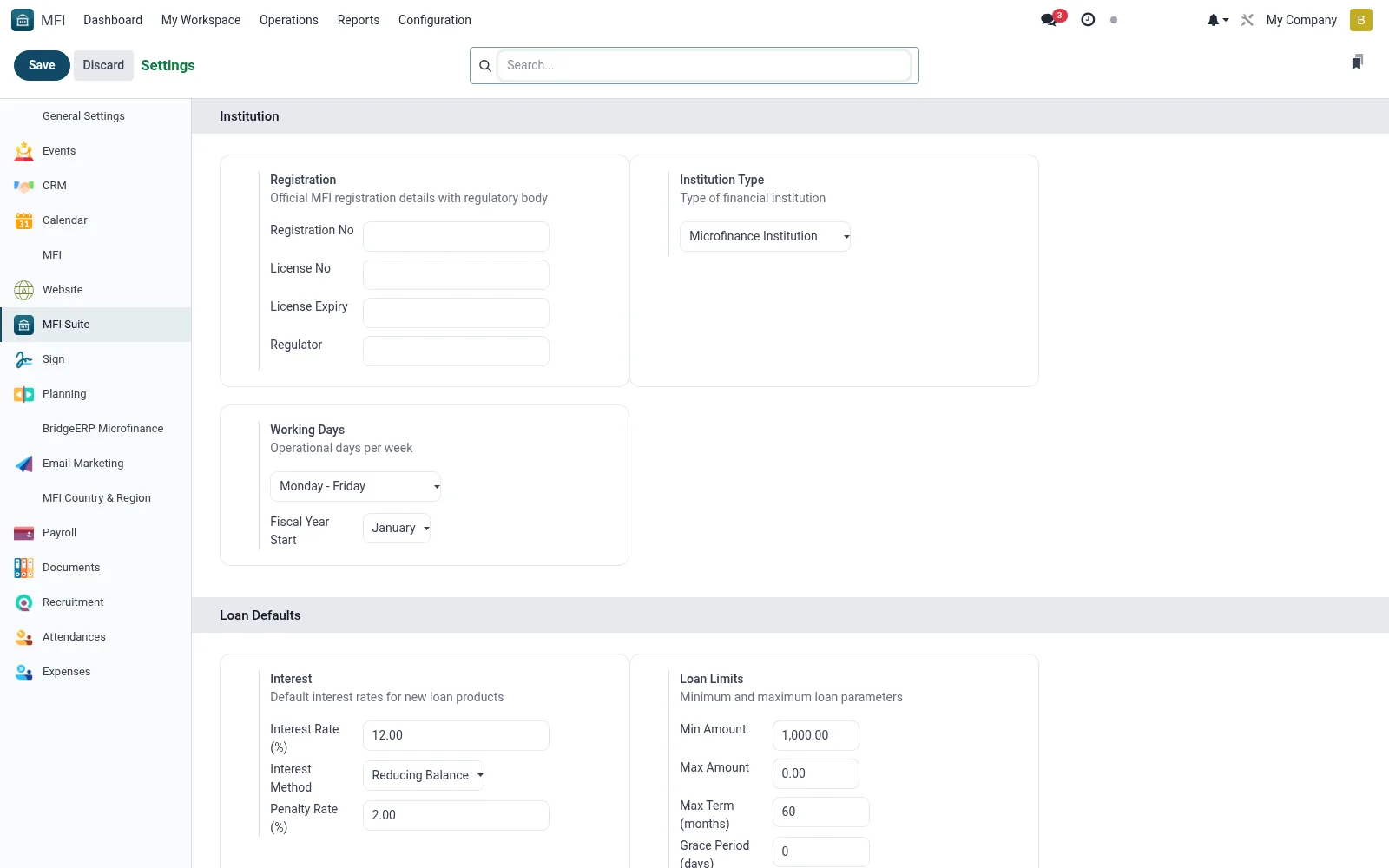Open the Interest Method Reducing Balance dropdown
This screenshot has height=868, width=1389.
click(424, 775)
